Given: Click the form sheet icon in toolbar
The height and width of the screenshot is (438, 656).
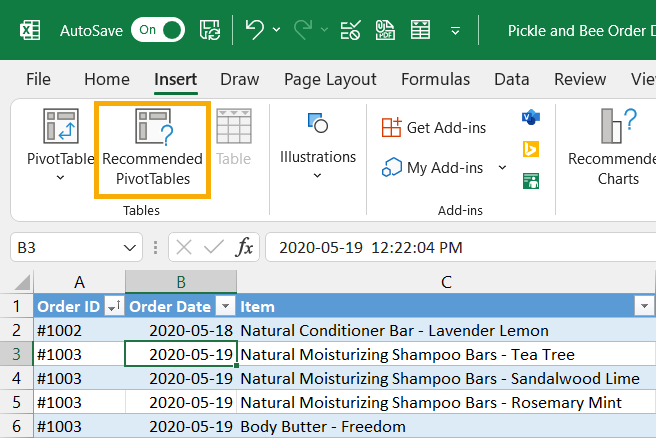Looking at the screenshot, I should (x=420, y=30).
